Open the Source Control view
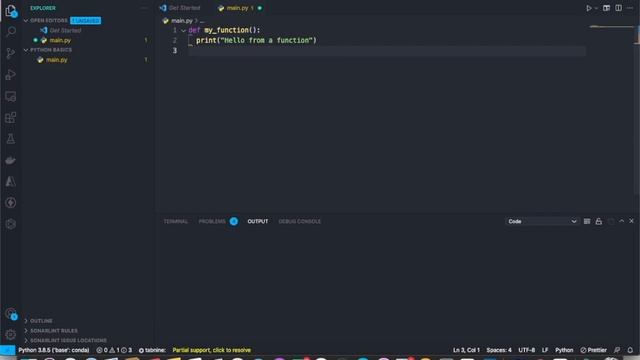The height and width of the screenshot is (360, 640). click(x=11, y=53)
